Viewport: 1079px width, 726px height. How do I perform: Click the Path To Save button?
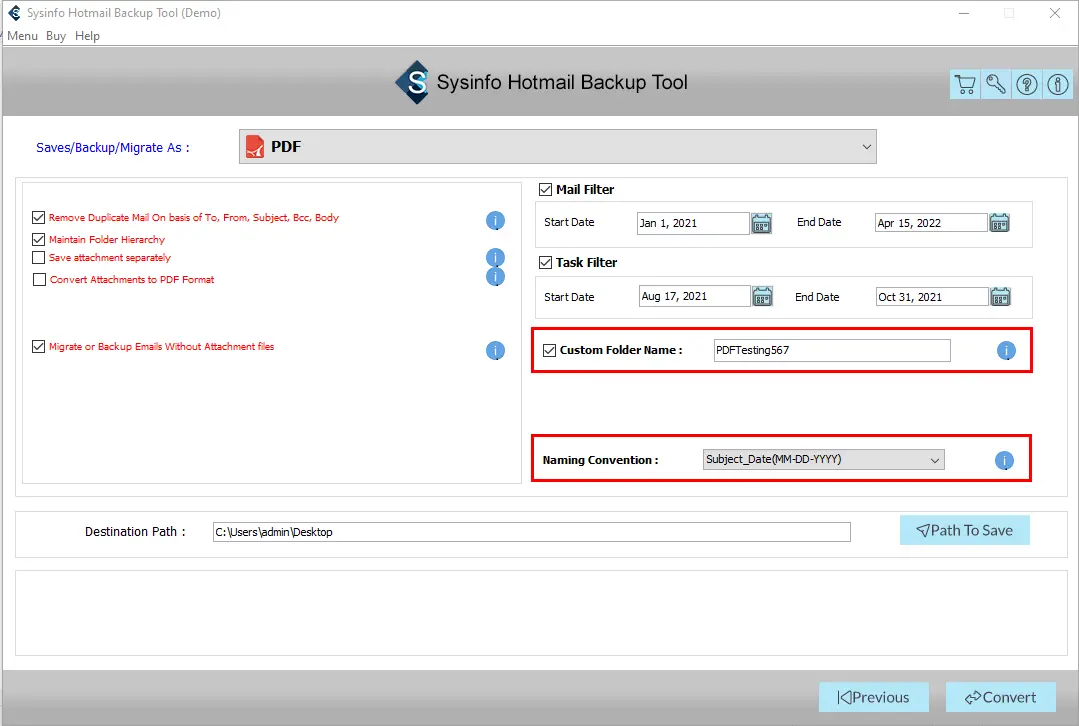(x=964, y=530)
